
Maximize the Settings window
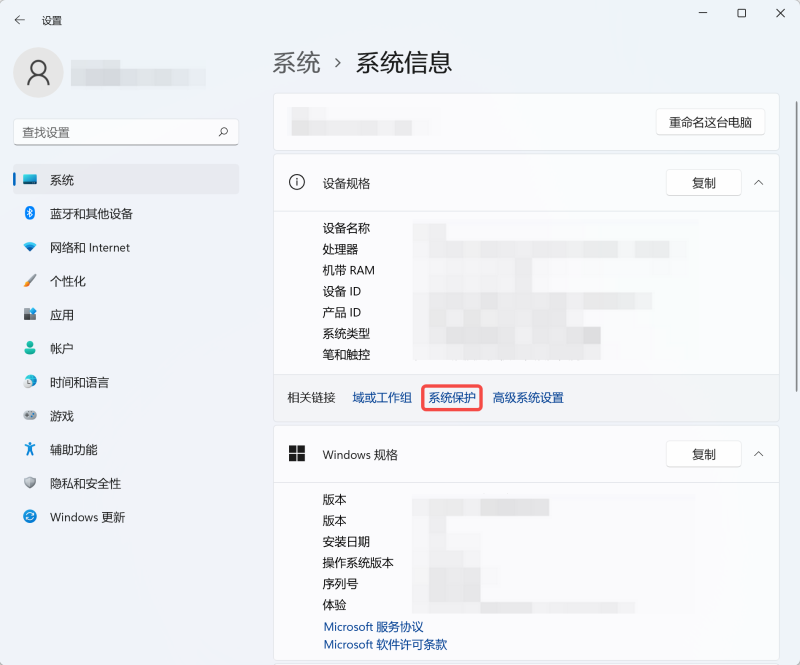742,13
